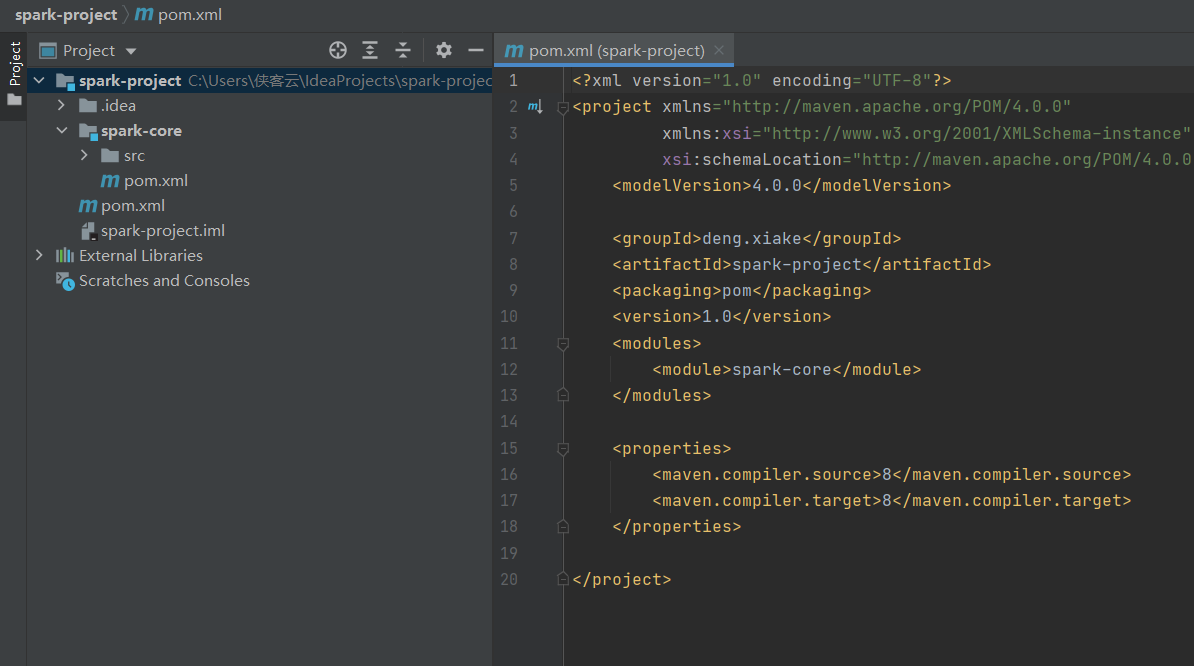Collapse the spark-project root node
The height and width of the screenshot is (666, 1194).
pos(39,80)
